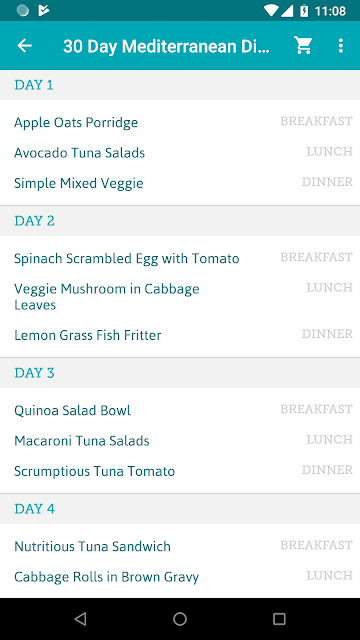Select Cabbage Rolls in Brown Gravy
This screenshot has width=360, height=640.
point(180,577)
